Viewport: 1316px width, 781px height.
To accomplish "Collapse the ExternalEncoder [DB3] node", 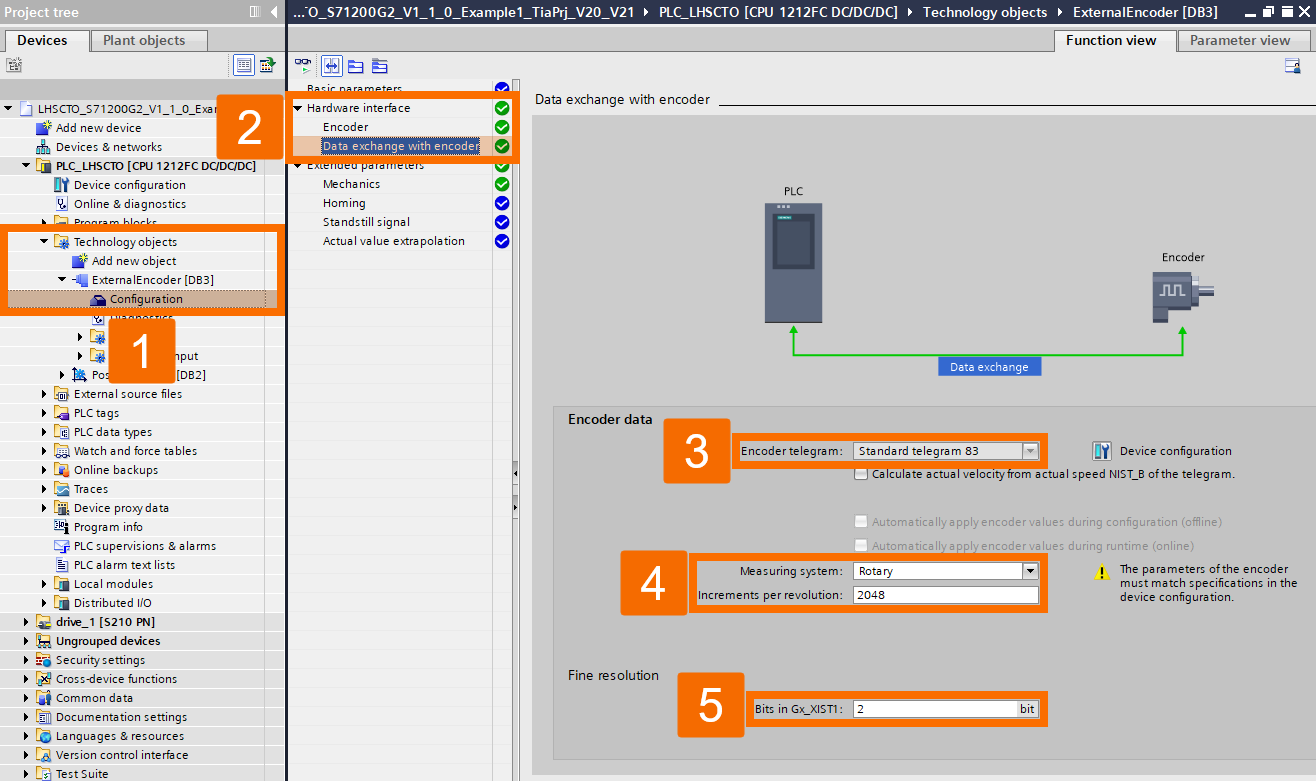I will point(62,280).
